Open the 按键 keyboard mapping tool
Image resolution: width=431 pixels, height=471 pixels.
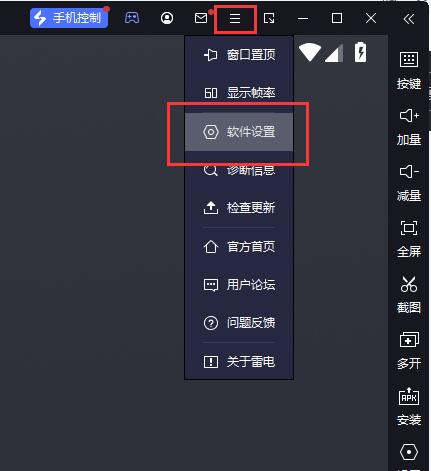pos(409,71)
